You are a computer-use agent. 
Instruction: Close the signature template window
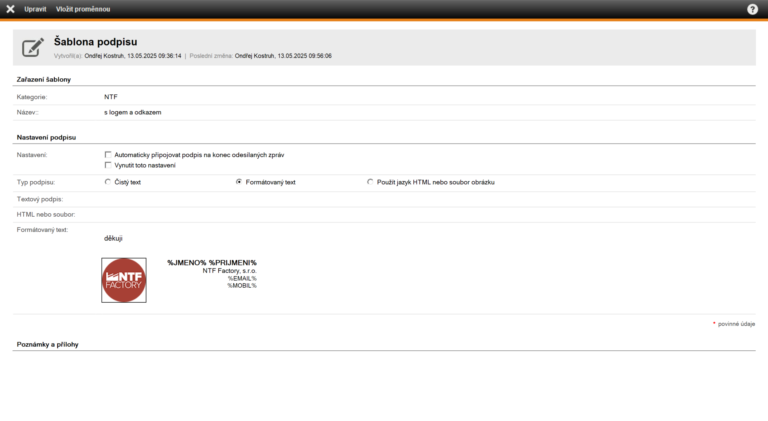pos(10,9)
